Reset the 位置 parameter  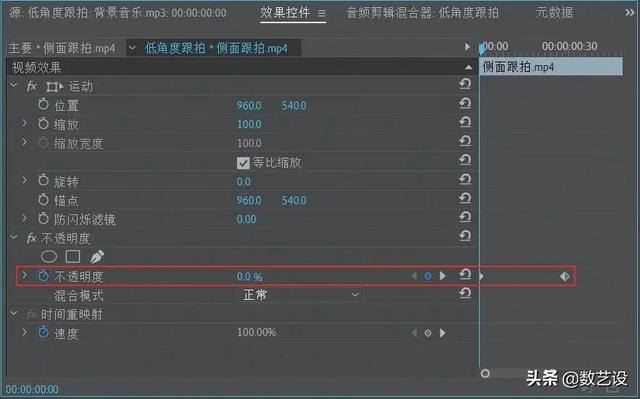(465, 103)
